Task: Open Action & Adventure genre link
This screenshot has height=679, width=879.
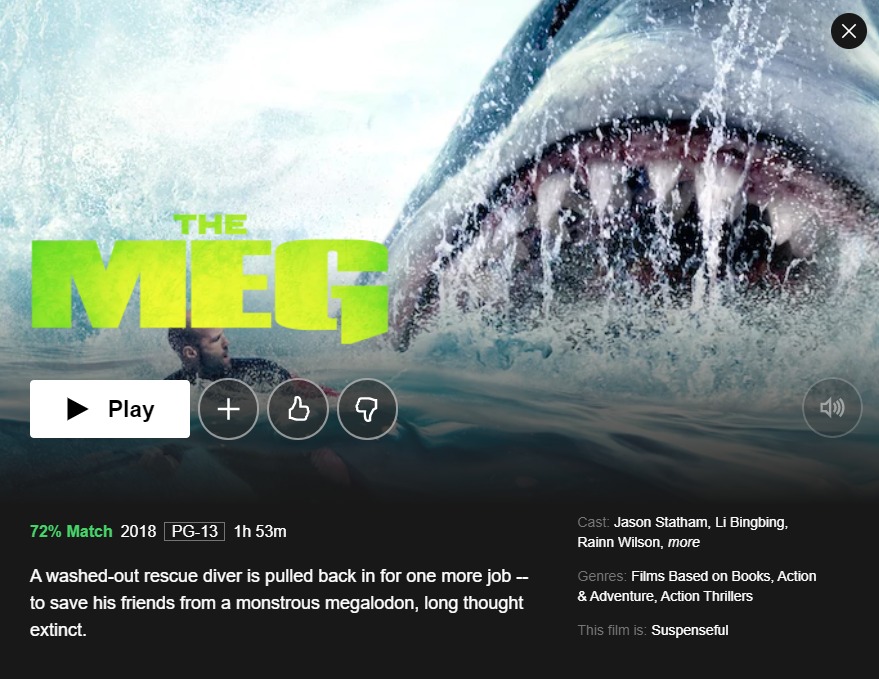Action: pyautogui.click(x=696, y=586)
